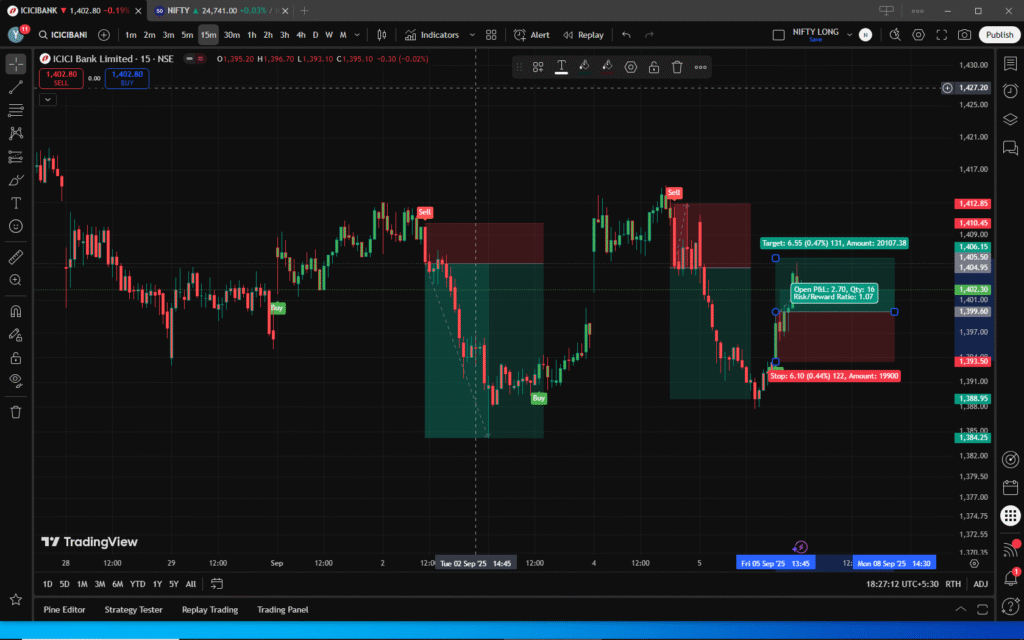
Task: Switch to the Strategy Tester tab
Action: [133, 609]
